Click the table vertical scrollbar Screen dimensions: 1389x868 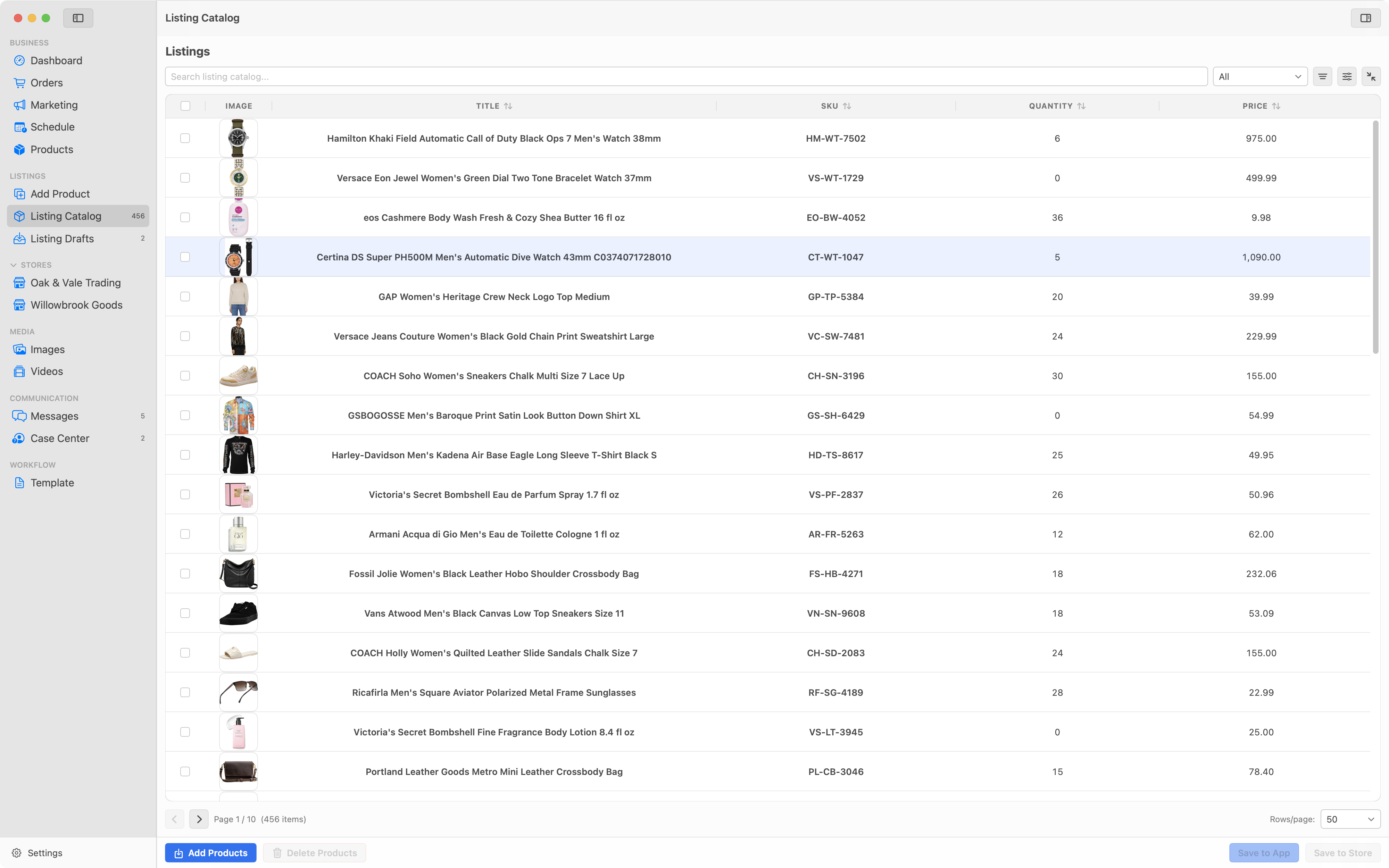(x=1375, y=236)
